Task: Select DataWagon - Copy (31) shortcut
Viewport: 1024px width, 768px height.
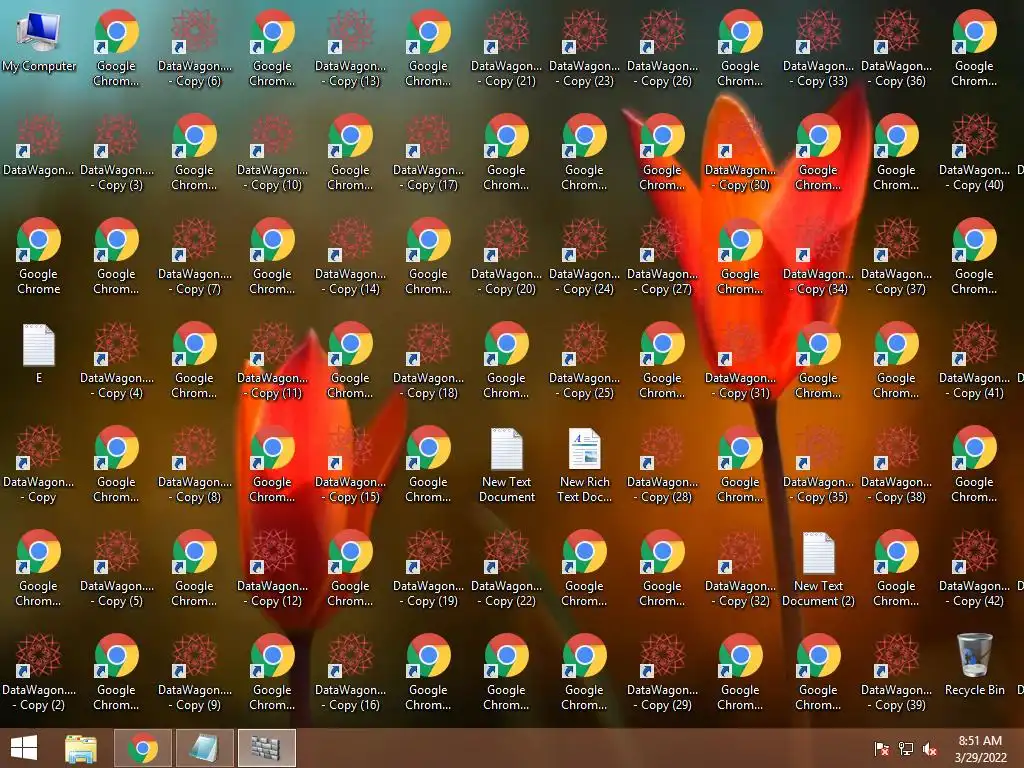Action: point(741,360)
